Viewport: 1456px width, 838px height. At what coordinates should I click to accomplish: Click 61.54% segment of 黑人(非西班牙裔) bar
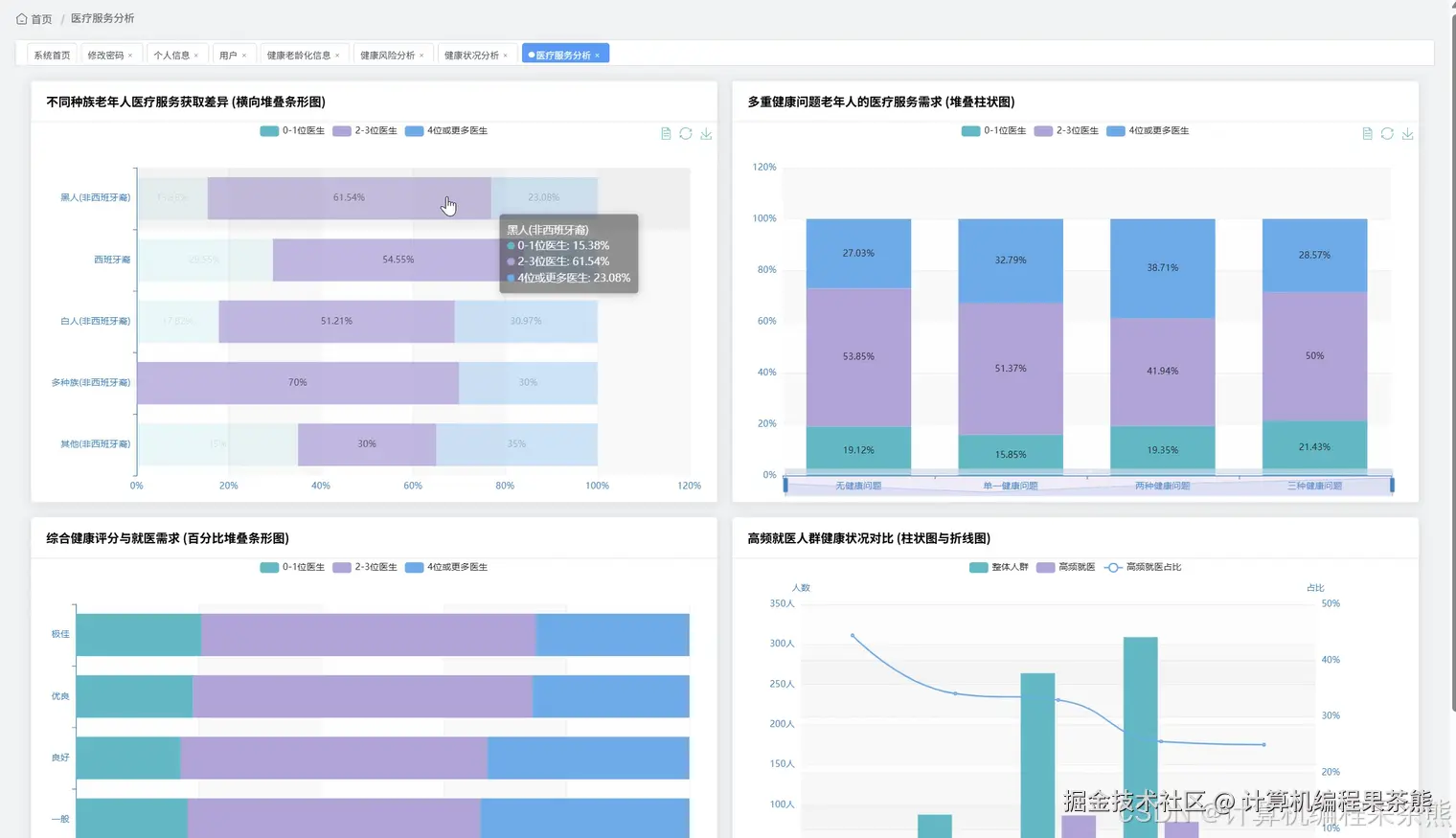[x=349, y=198]
